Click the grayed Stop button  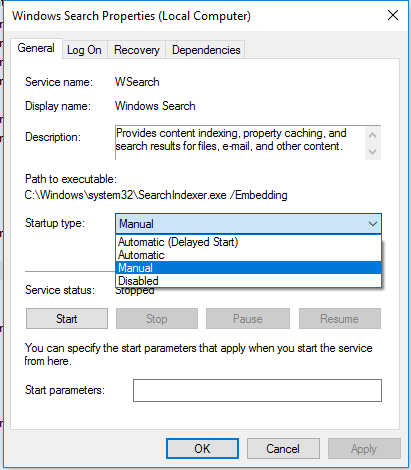click(x=157, y=319)
